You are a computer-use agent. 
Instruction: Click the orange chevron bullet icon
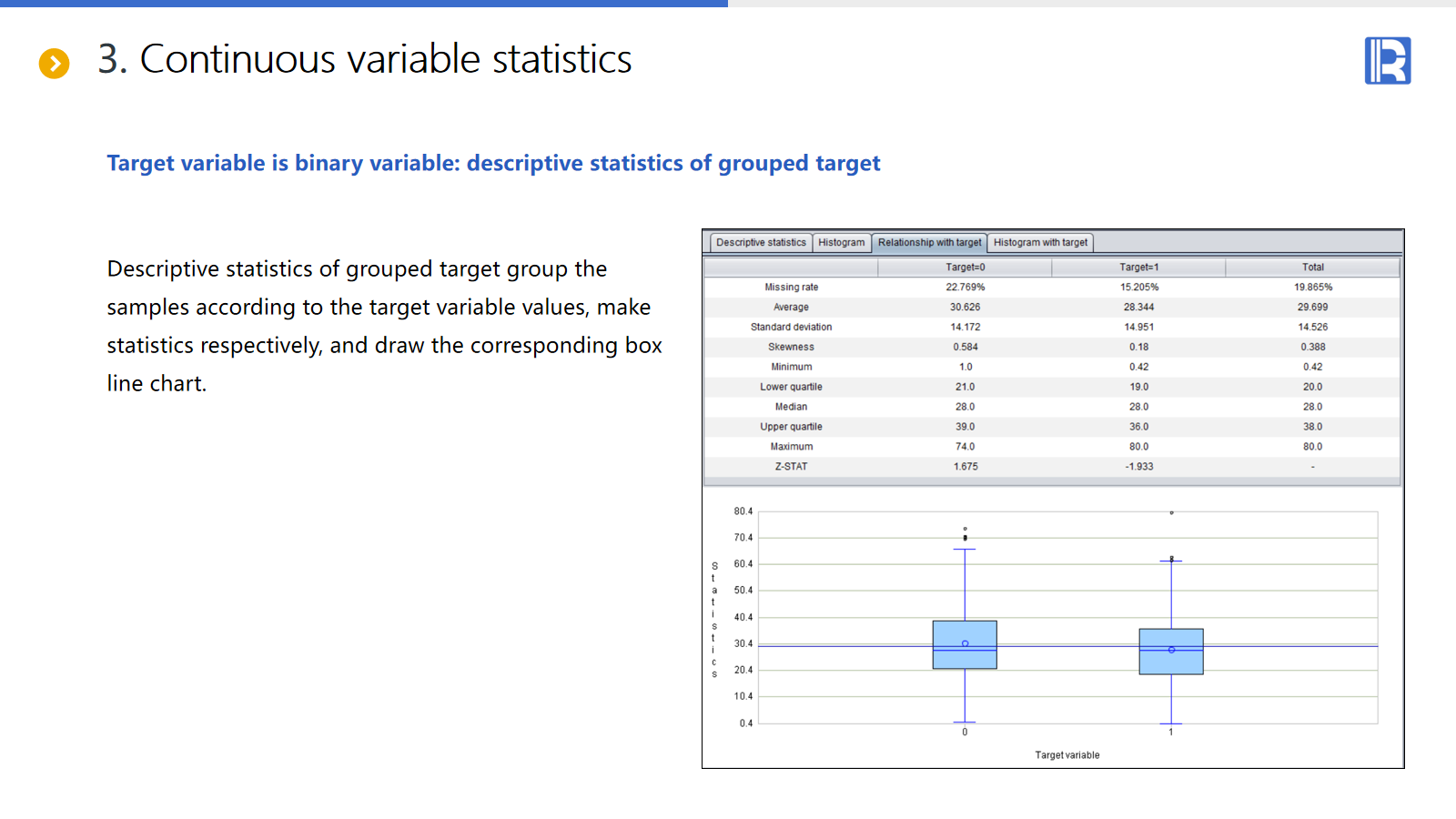point(55,63)
